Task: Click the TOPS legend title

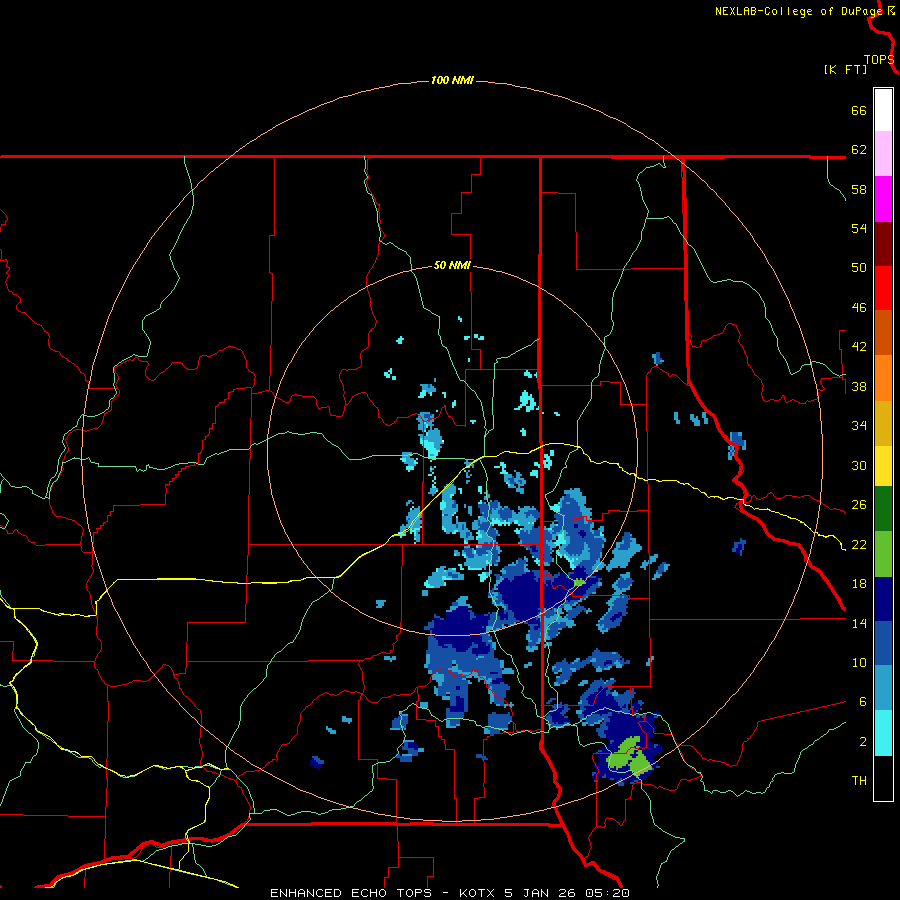Action: click(879, 60)
